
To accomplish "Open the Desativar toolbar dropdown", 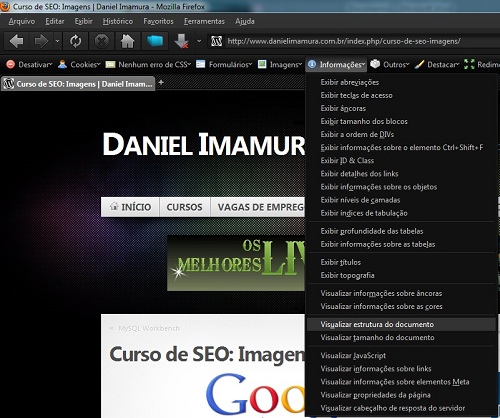I will click(29, 64).
